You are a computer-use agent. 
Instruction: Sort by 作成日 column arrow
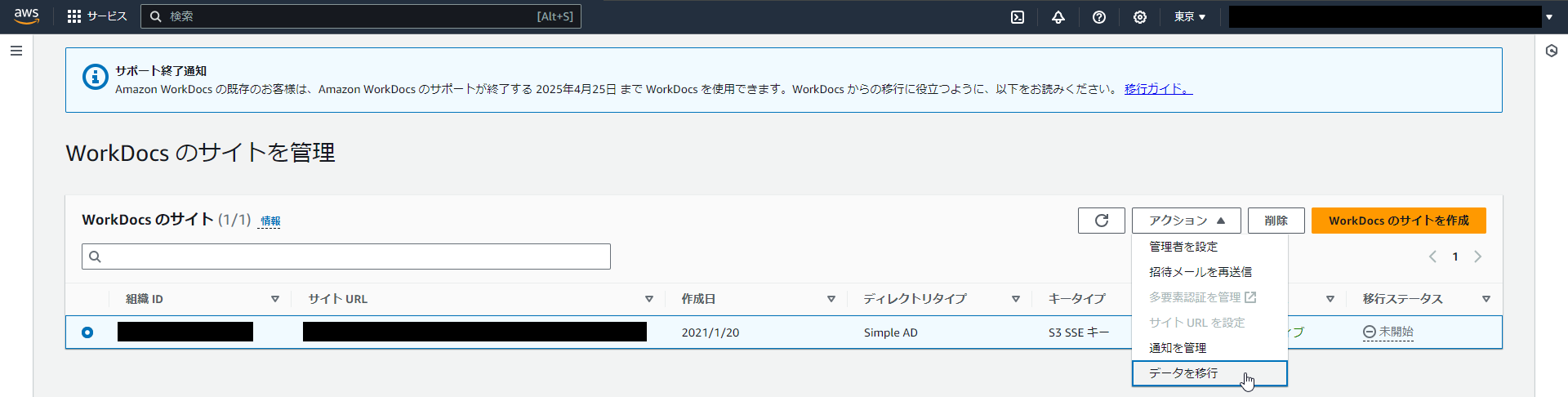(831, 299)
